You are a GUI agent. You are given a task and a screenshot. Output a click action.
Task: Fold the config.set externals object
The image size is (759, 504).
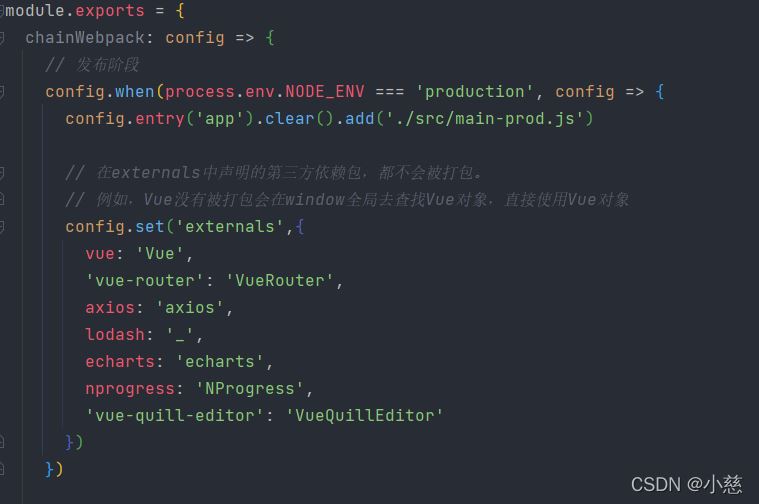pos(1,227)
